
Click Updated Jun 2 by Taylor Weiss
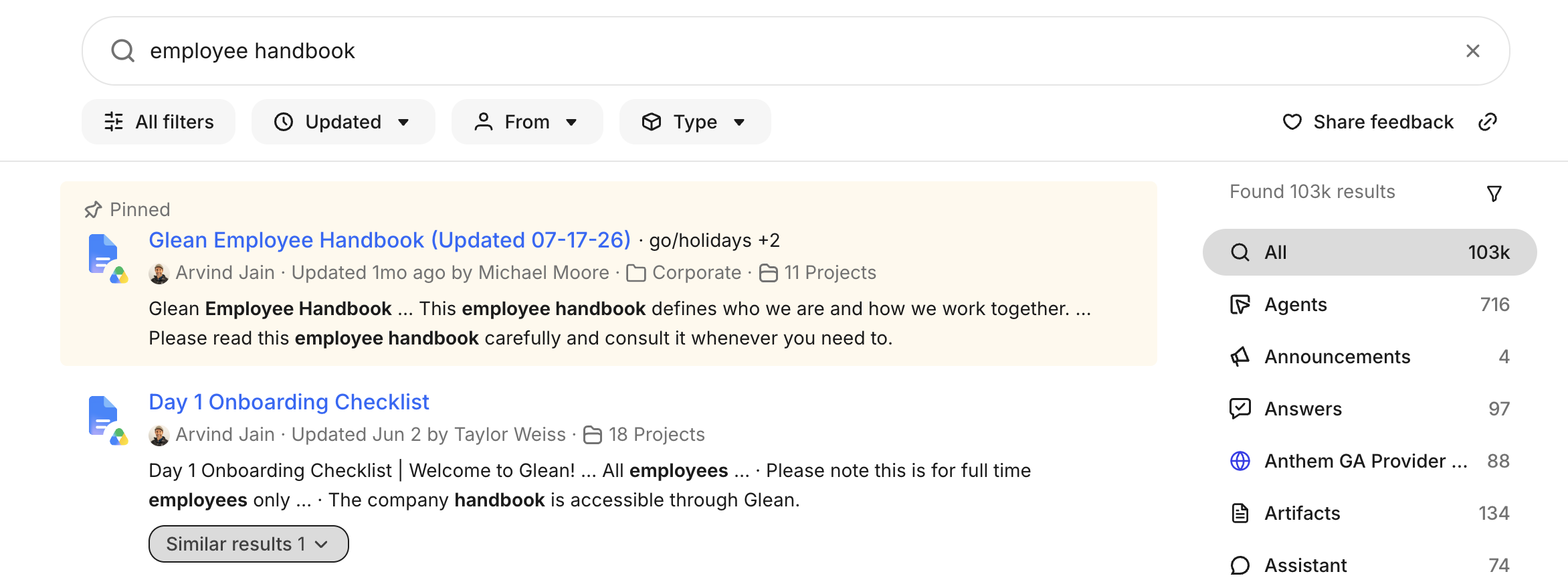(x=429, y=434)
